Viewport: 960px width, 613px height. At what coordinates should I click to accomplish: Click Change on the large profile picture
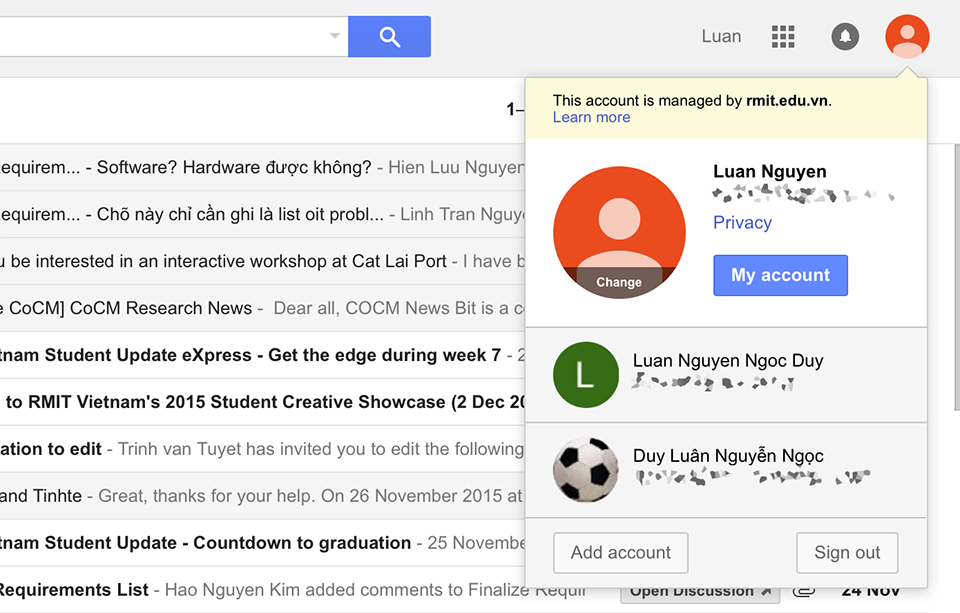point(618,281)
